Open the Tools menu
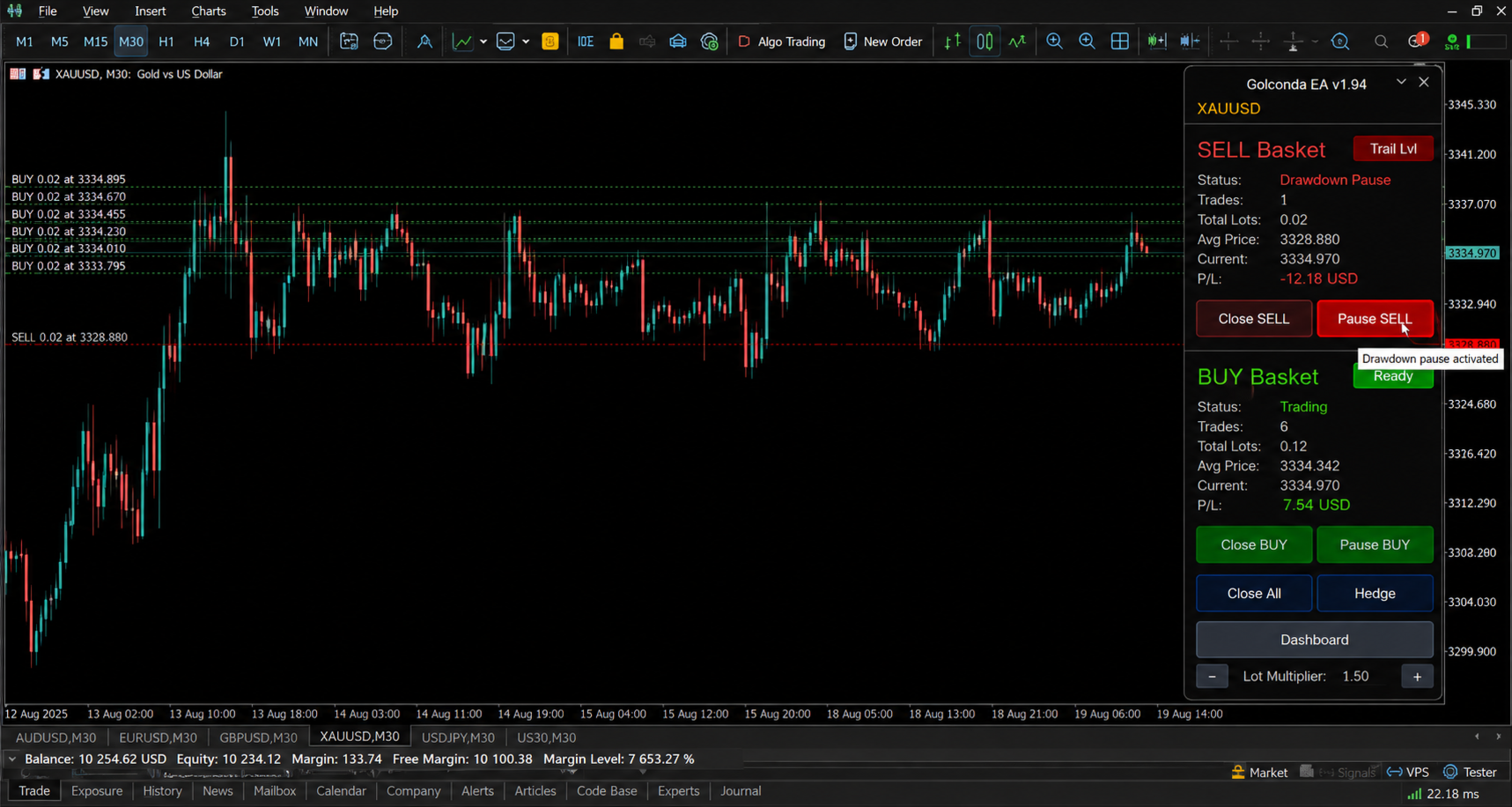 point(265,11)
